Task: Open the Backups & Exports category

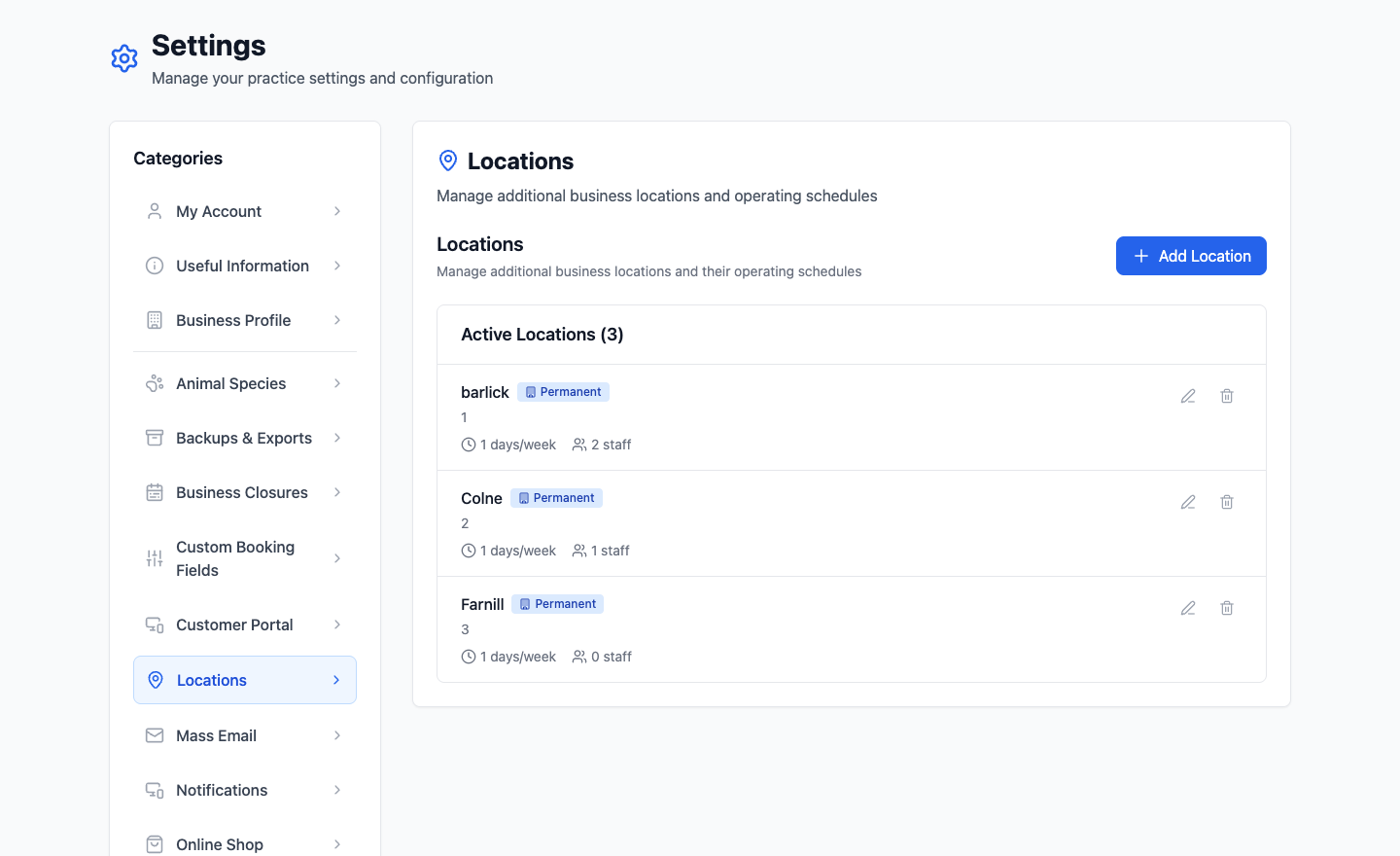Action: (245, 438)
